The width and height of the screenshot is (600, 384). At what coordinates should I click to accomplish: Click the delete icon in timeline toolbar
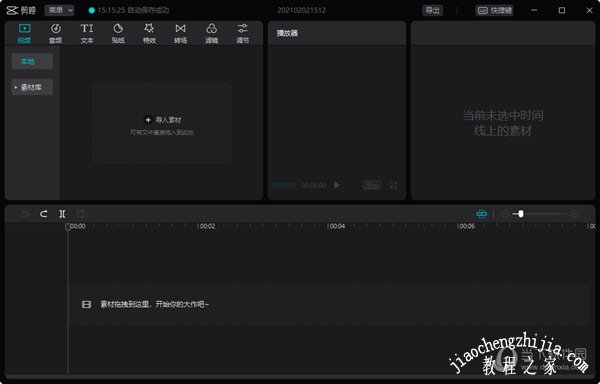click(x=81, y=214)
